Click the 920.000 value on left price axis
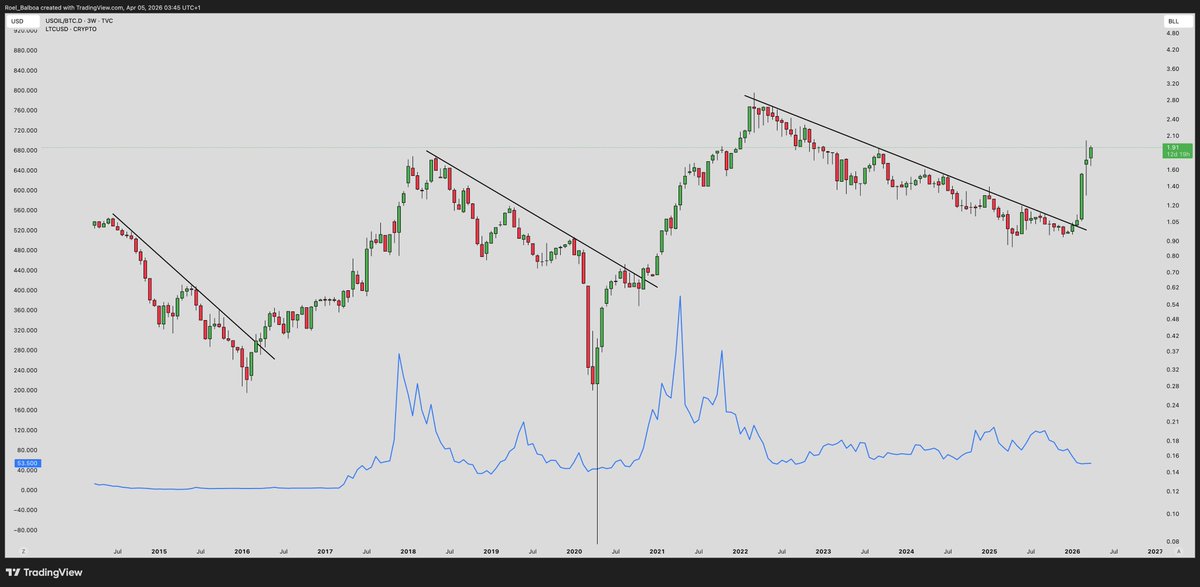This screenshot has width=1200, height=587. [x=24, y=31]
